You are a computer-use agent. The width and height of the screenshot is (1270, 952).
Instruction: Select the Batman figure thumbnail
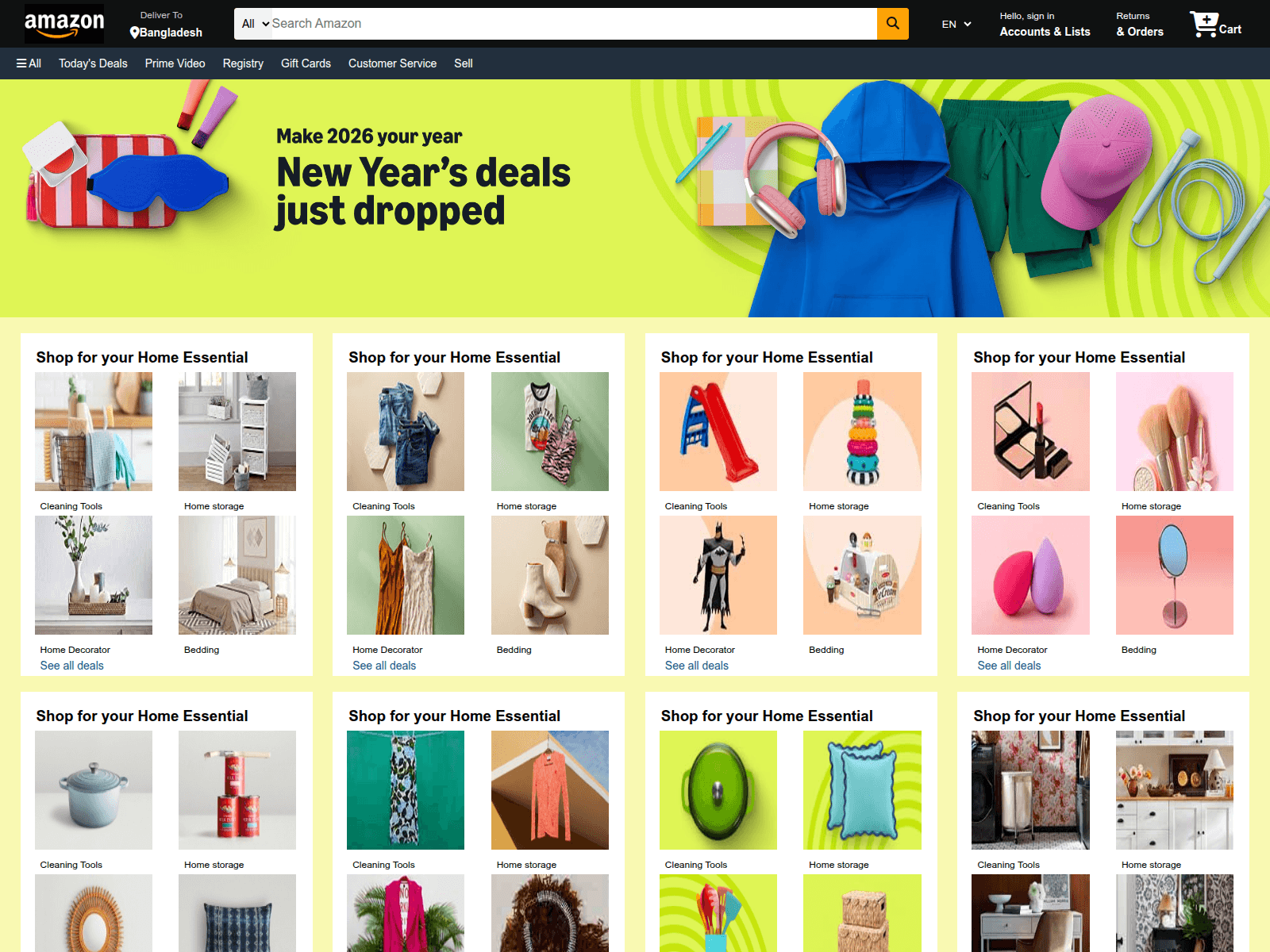point(718,575)
